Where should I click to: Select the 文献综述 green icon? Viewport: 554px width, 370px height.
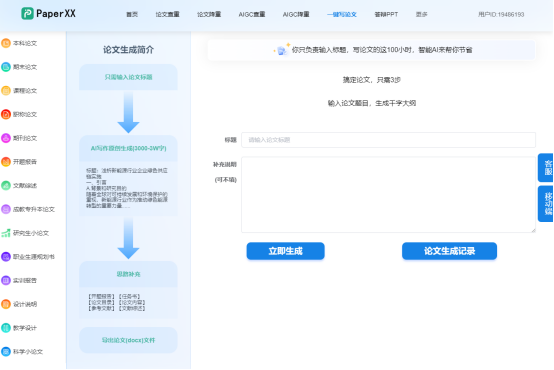[x=6, y=185]
